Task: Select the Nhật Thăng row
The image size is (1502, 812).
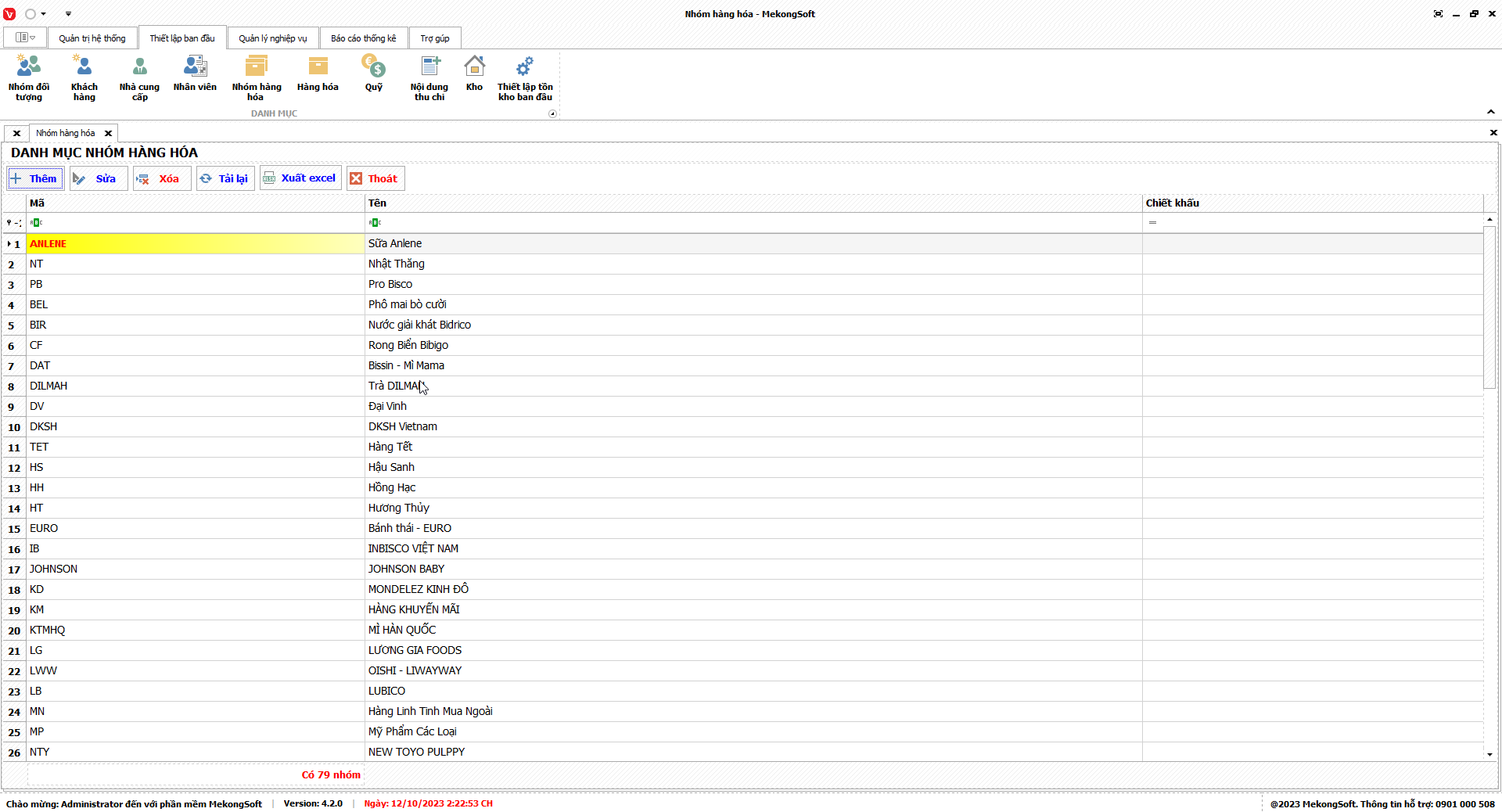Action: (x=742, y=264)
